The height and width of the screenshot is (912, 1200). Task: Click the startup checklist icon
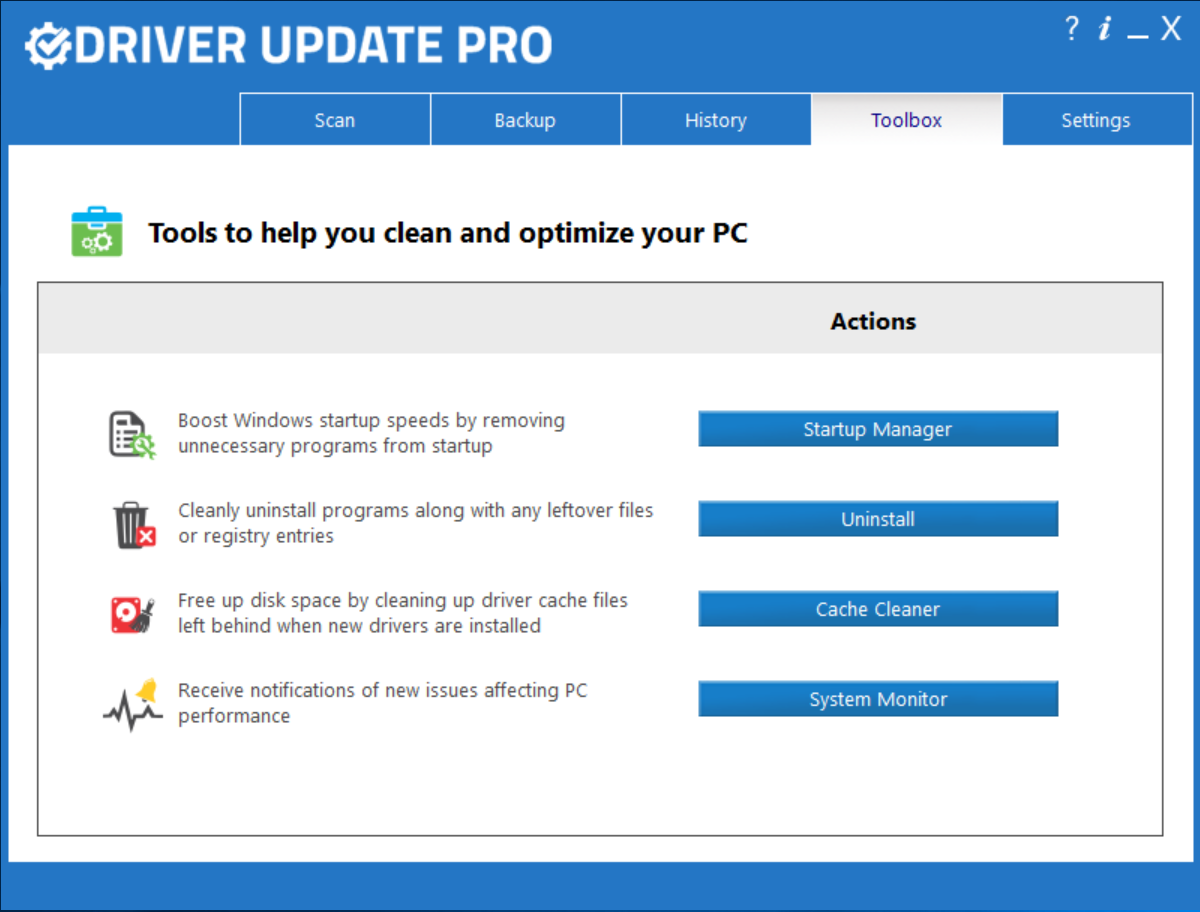[x=131, y=434]
